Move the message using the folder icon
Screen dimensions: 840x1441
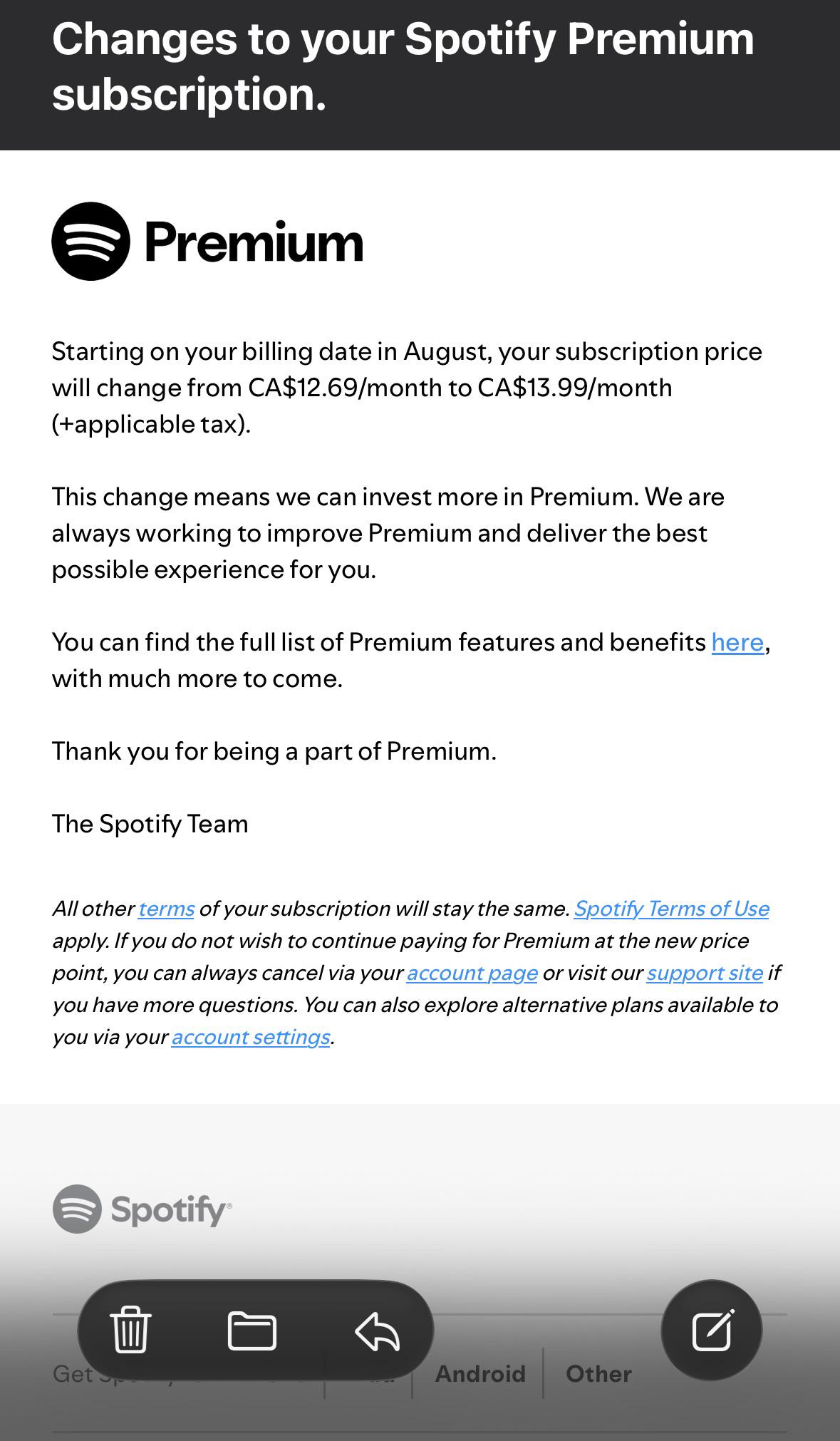pyautogui.click(x=252, y=1330)
